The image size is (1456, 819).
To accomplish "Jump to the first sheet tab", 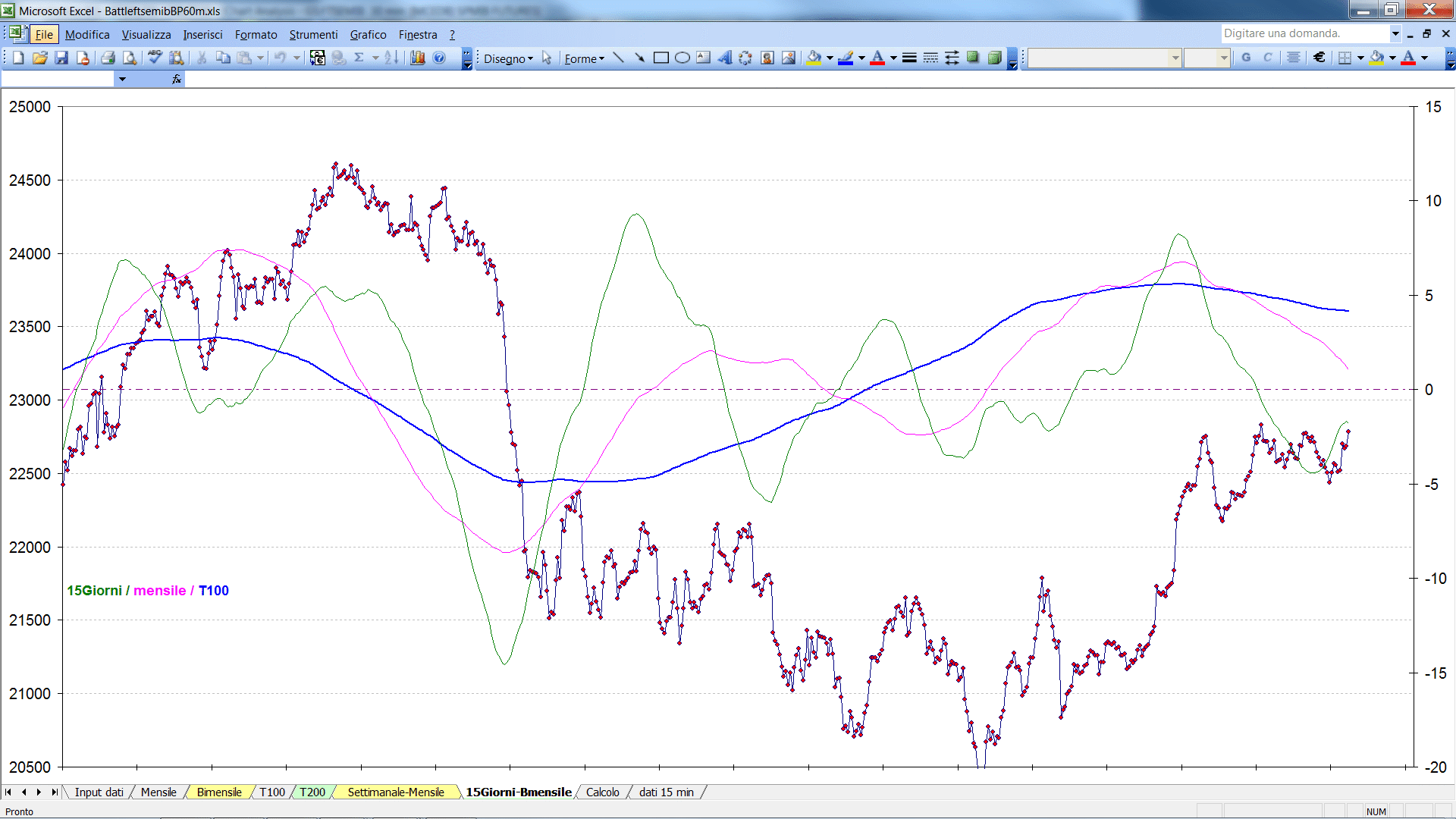I will pyautogui.click(x=8, y=792).
